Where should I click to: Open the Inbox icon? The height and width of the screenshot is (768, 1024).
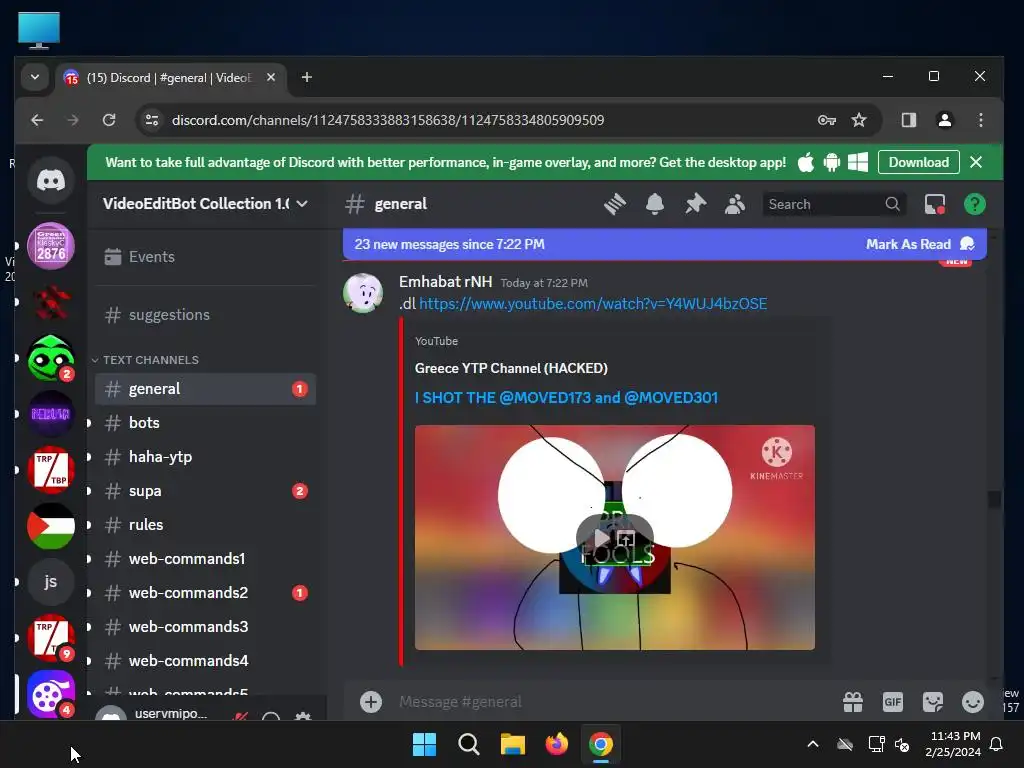(935, 204)
